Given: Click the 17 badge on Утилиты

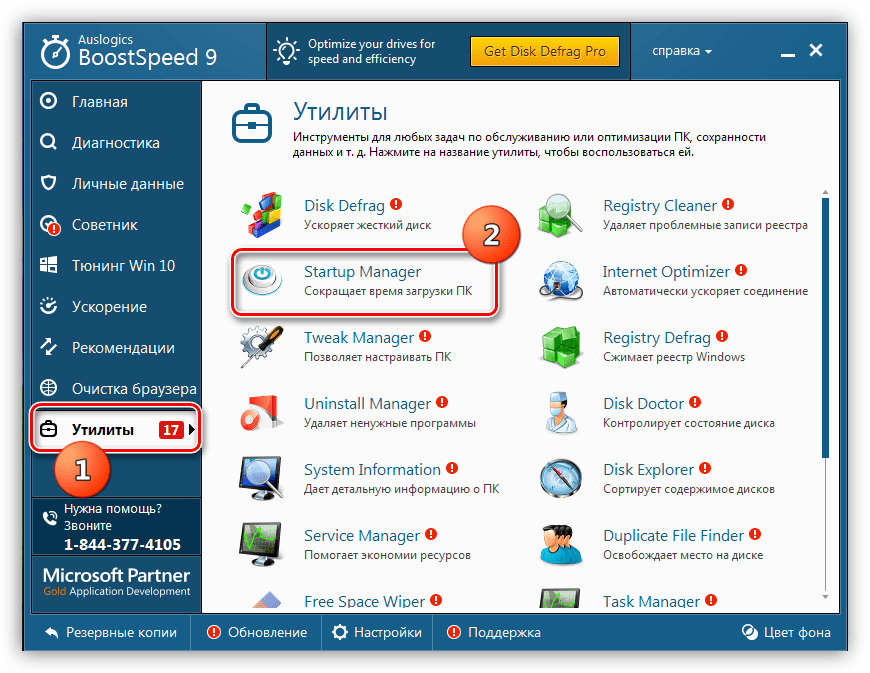Looking at the screenshot, I should [171, 429].
